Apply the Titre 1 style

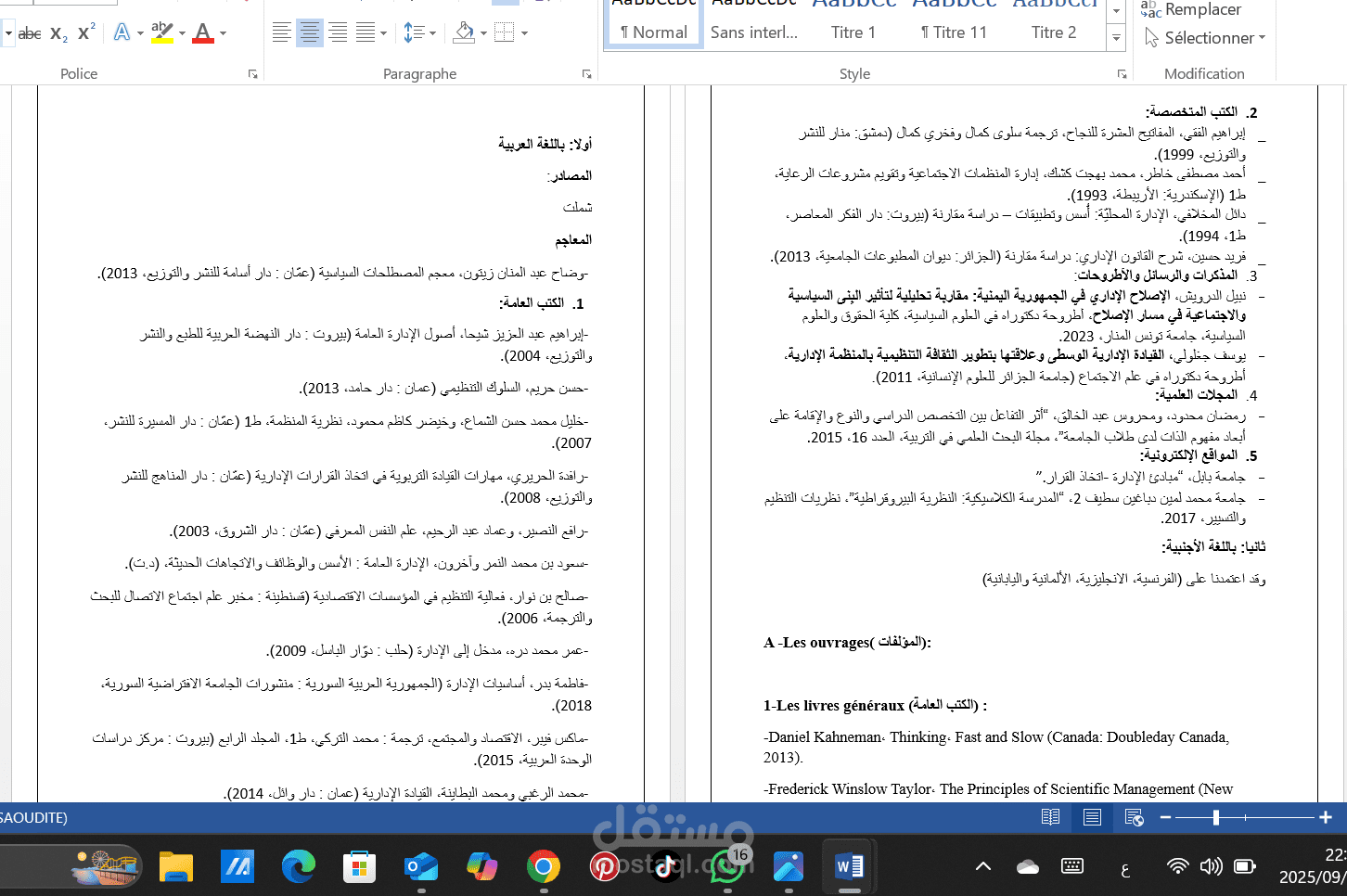pyautogui.click(x=853, y=24)
